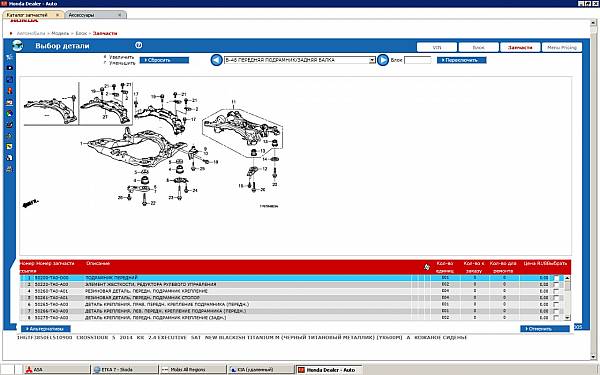Click the round help question-mark icon
The image size is (600, 375).
(x=139, y=45)
